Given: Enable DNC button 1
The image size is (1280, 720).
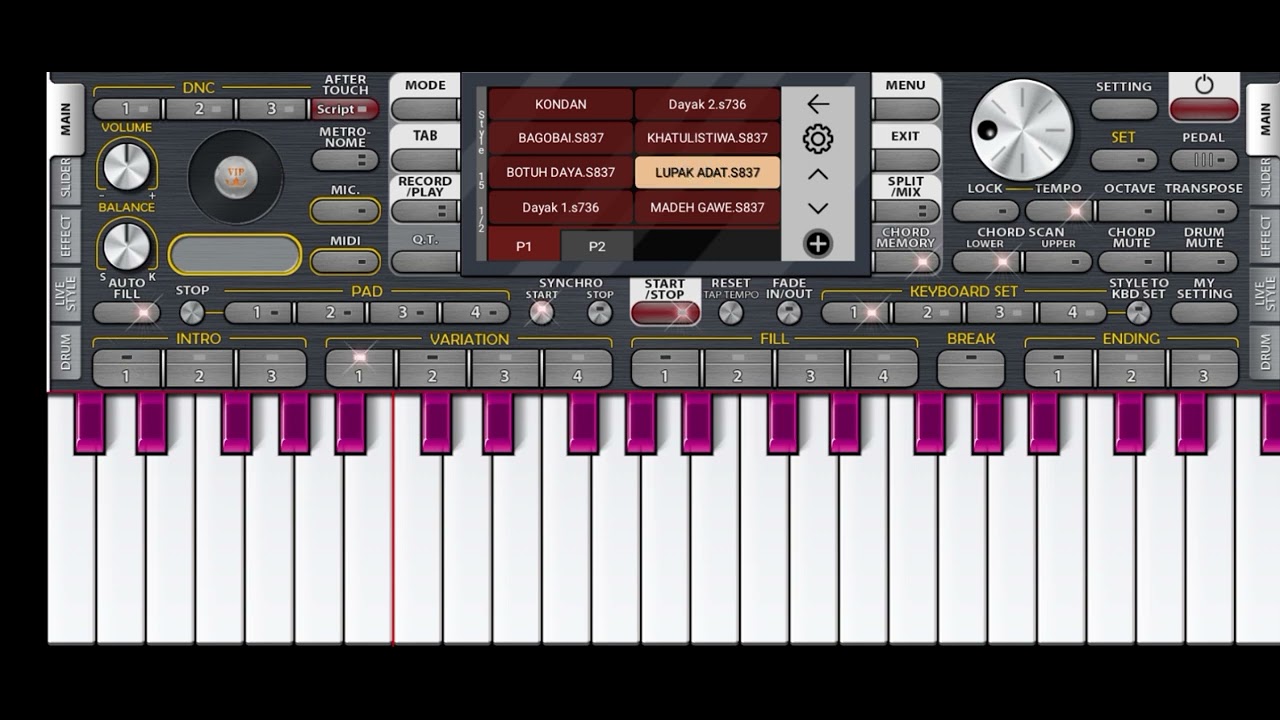Looking at the screenshot, I should pyautogui.click(x=127, y=109).
